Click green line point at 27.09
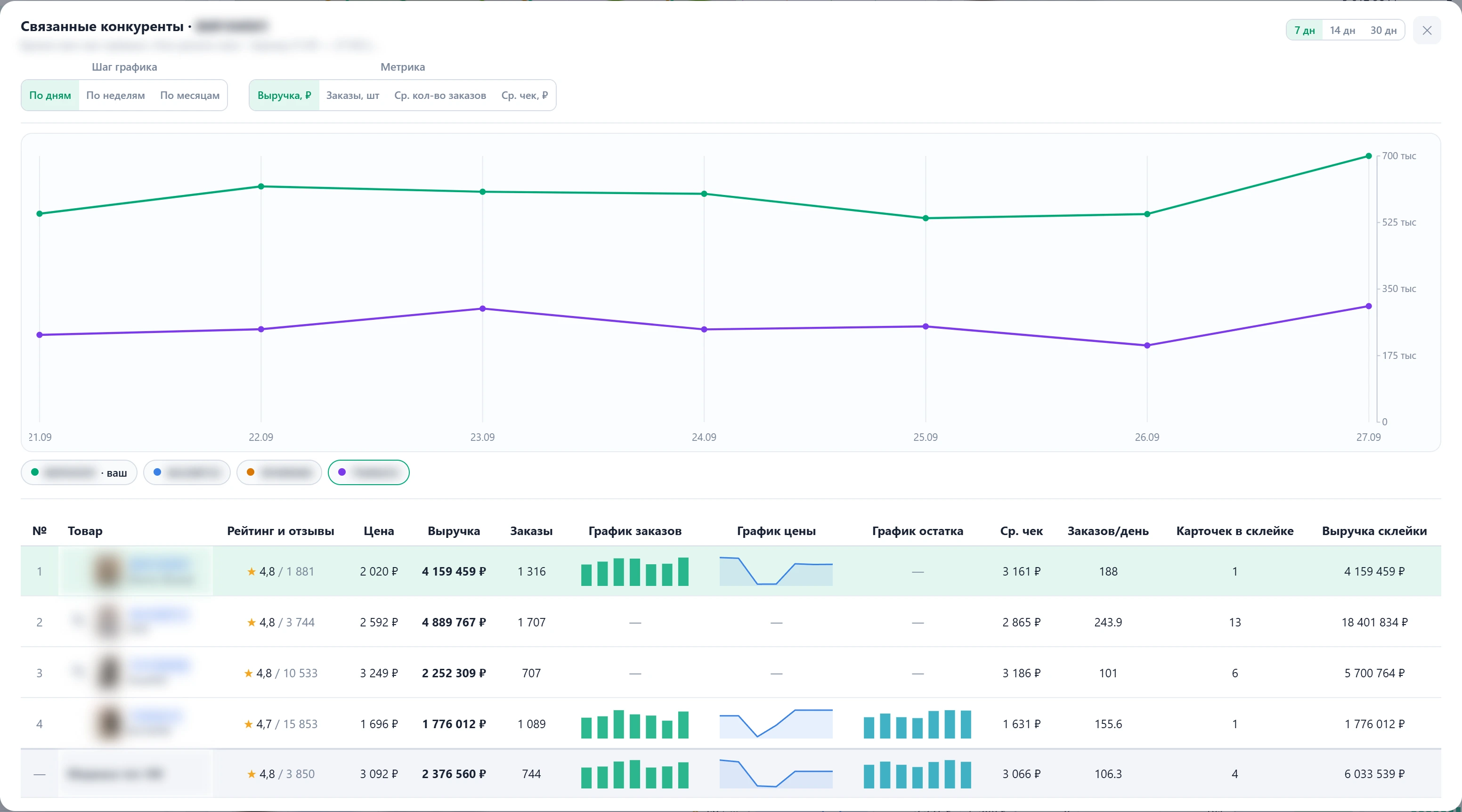Viewport: 1462px width, 812px height. coord(1368,156)
